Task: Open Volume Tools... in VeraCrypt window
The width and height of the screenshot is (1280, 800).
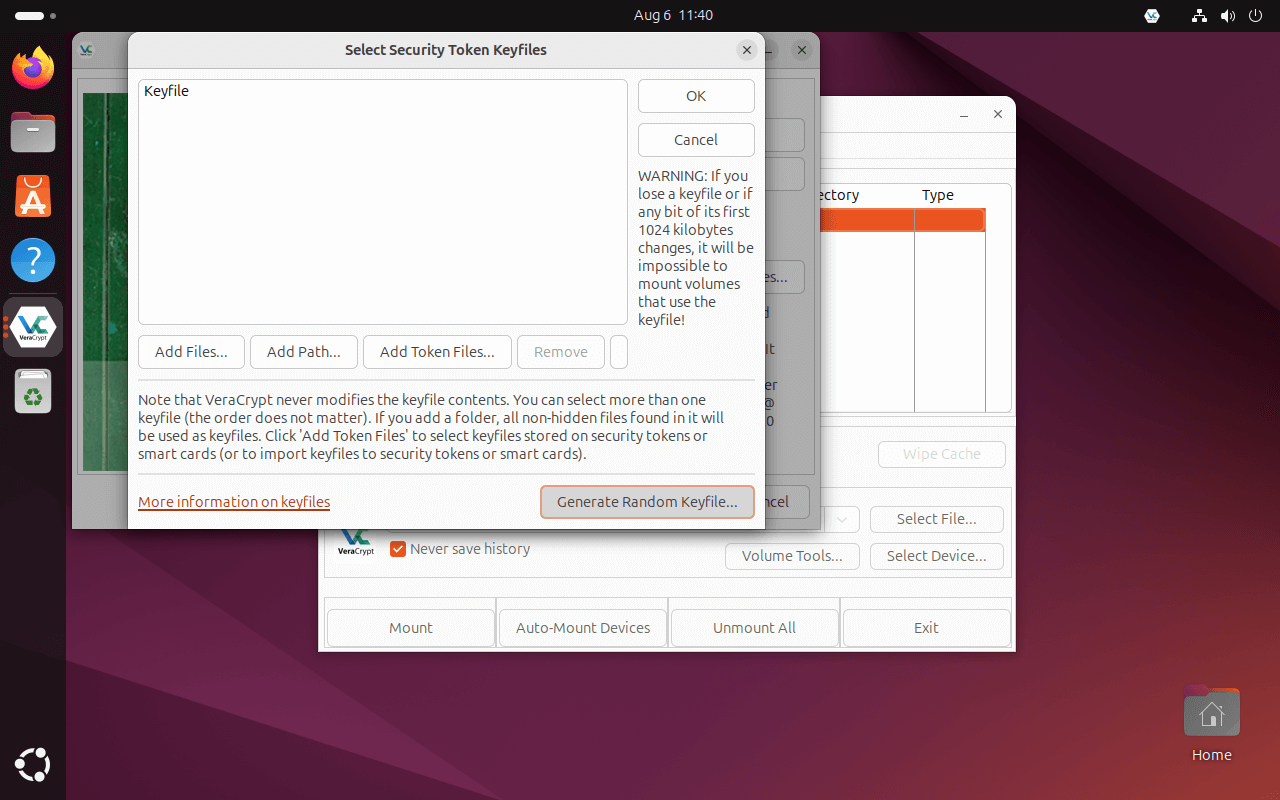Action: [792, 556]
